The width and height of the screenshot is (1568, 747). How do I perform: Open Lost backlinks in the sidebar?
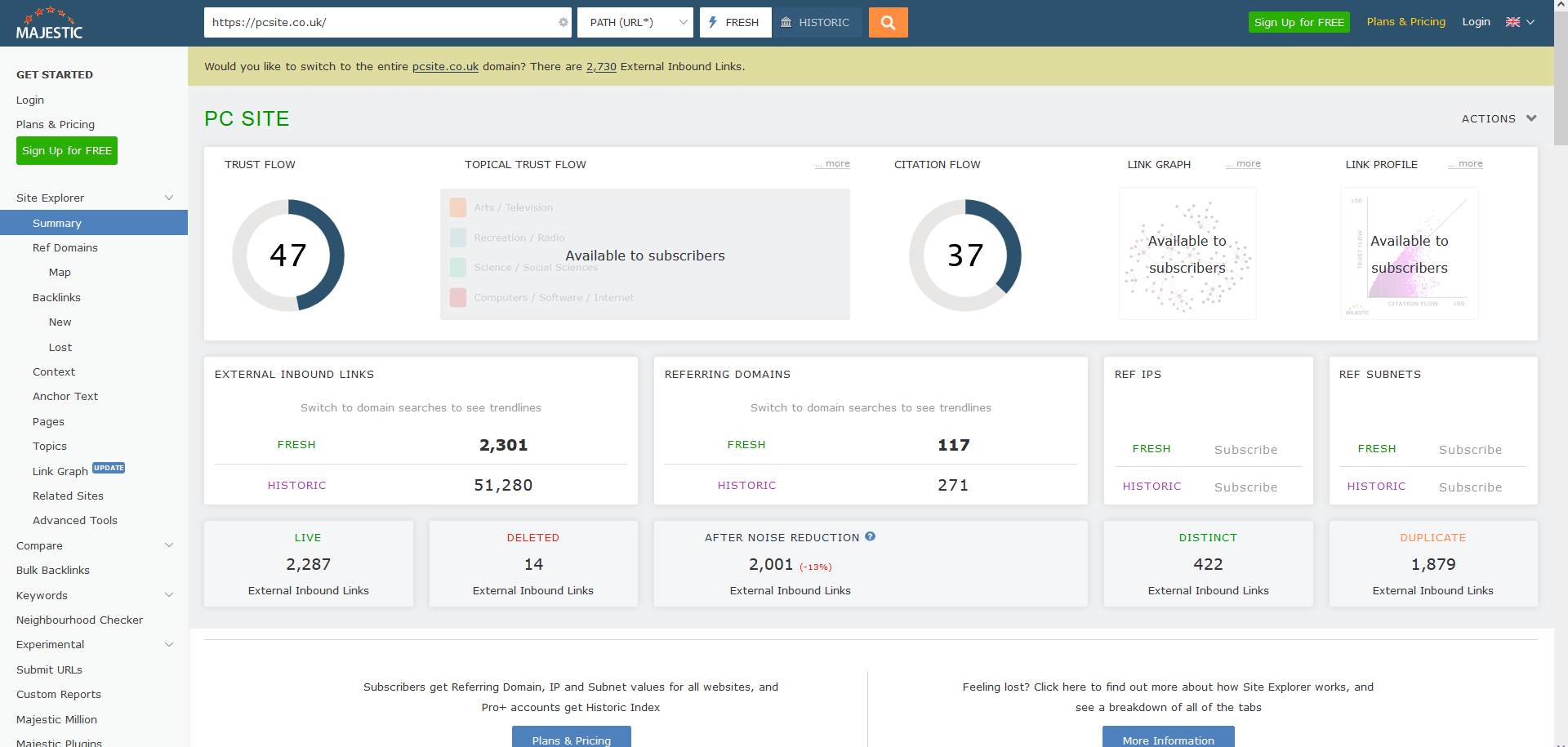coord(60,347)
